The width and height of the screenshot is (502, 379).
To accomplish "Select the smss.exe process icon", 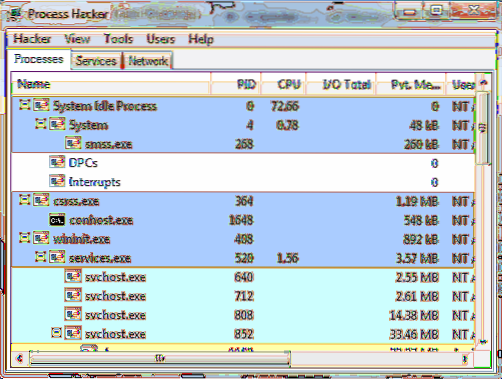I will tap(73, 144).
